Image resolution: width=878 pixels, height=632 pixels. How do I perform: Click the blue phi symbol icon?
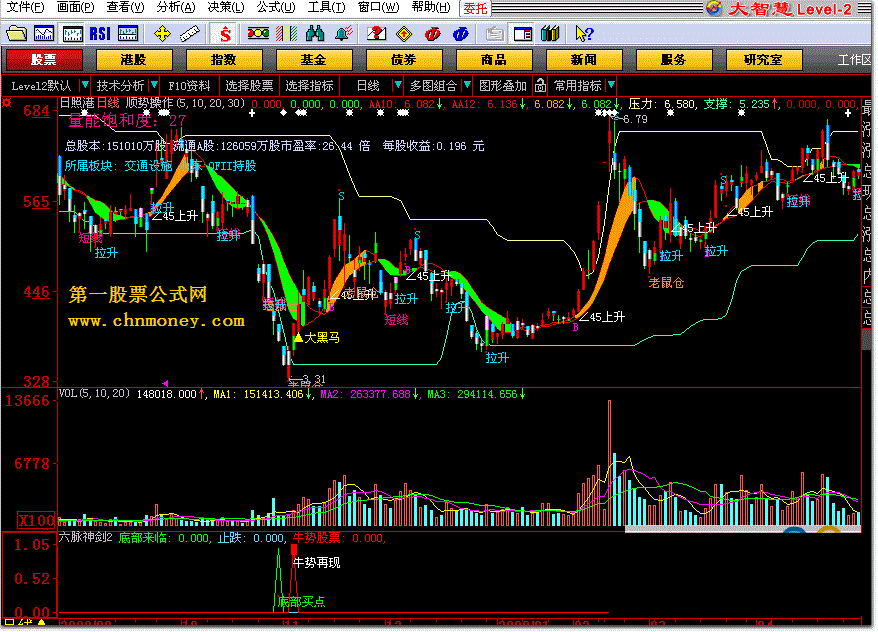click(460, 34)
